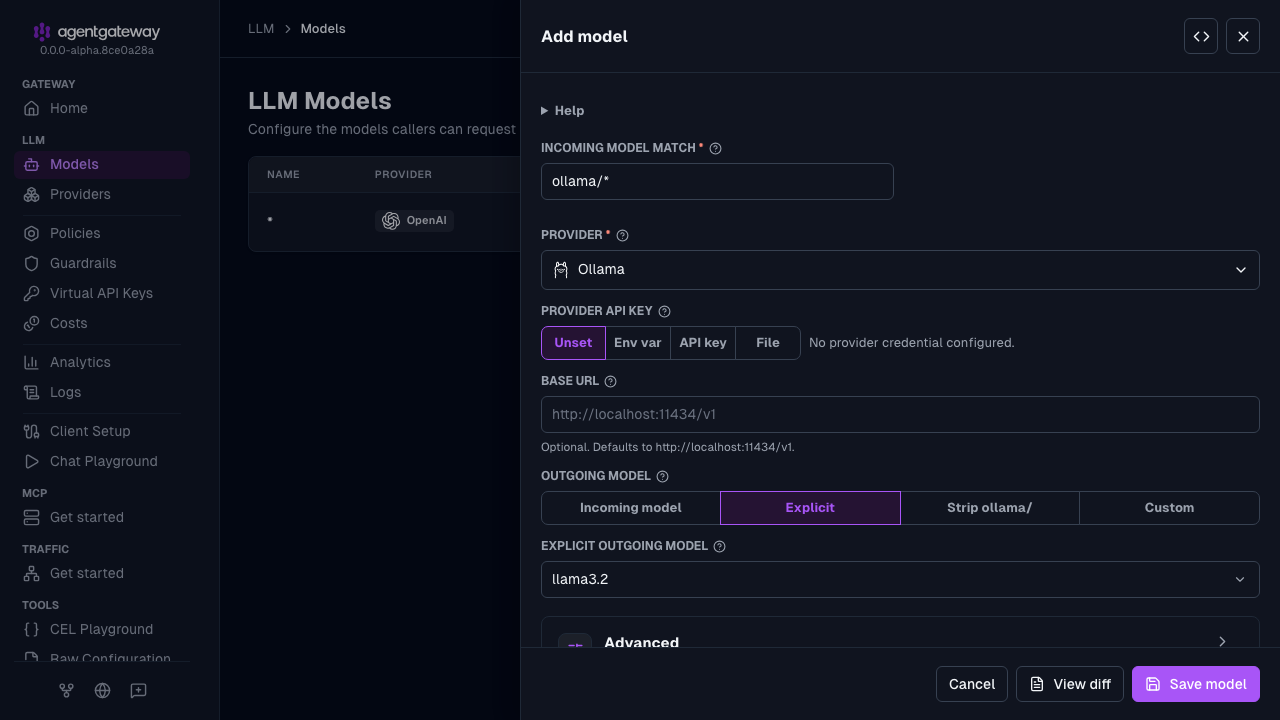Close the Add model panel
1280x720 pixels.
click(x=1243, y=36)
